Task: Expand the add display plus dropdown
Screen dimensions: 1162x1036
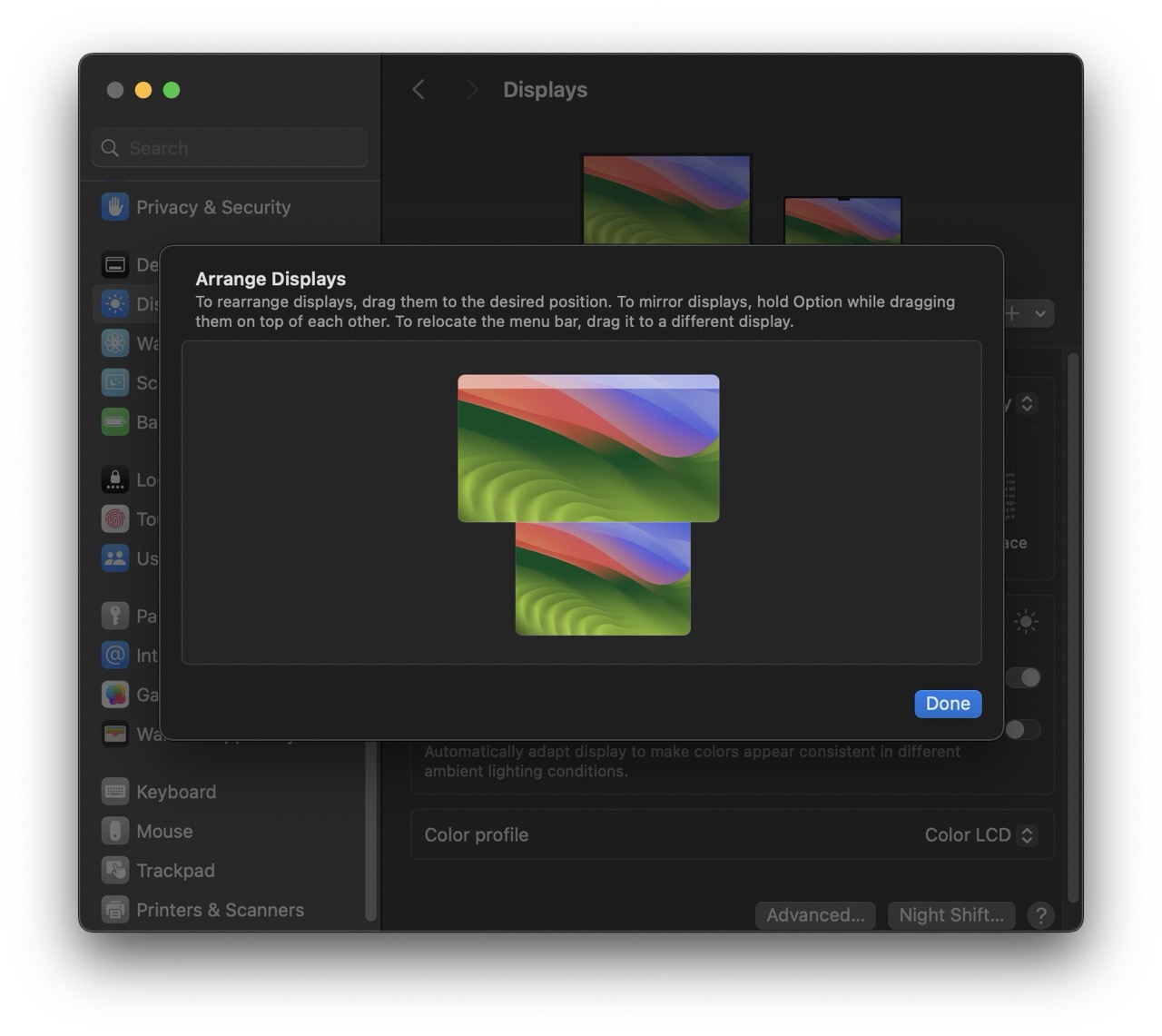Action: coord(1027,313)
